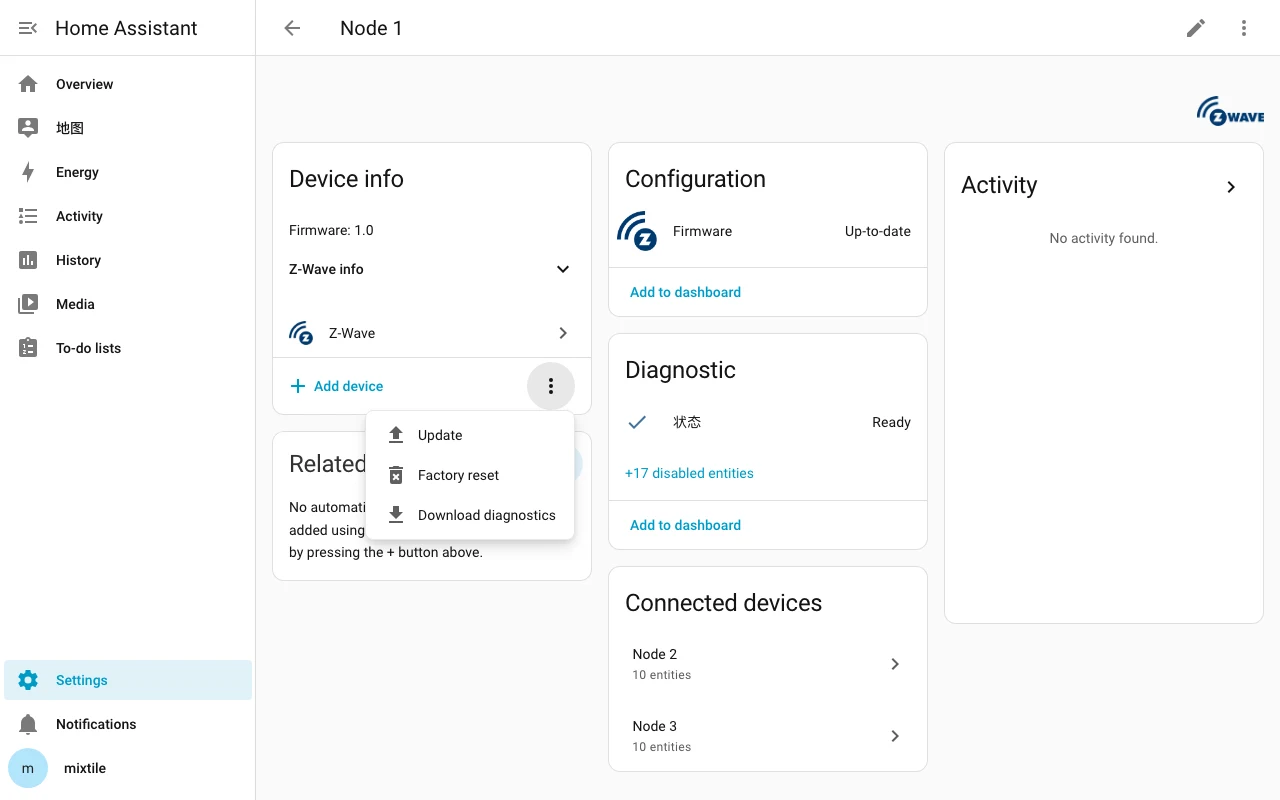Open the Z-Wave integration row chevron

[x=563, y=333]
